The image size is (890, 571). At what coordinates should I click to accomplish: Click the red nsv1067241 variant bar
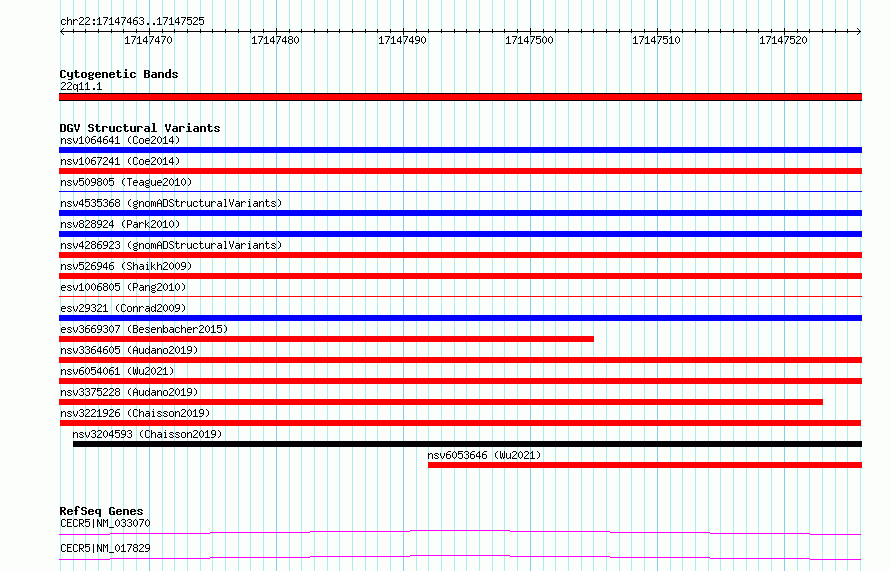tap(460, 171)
